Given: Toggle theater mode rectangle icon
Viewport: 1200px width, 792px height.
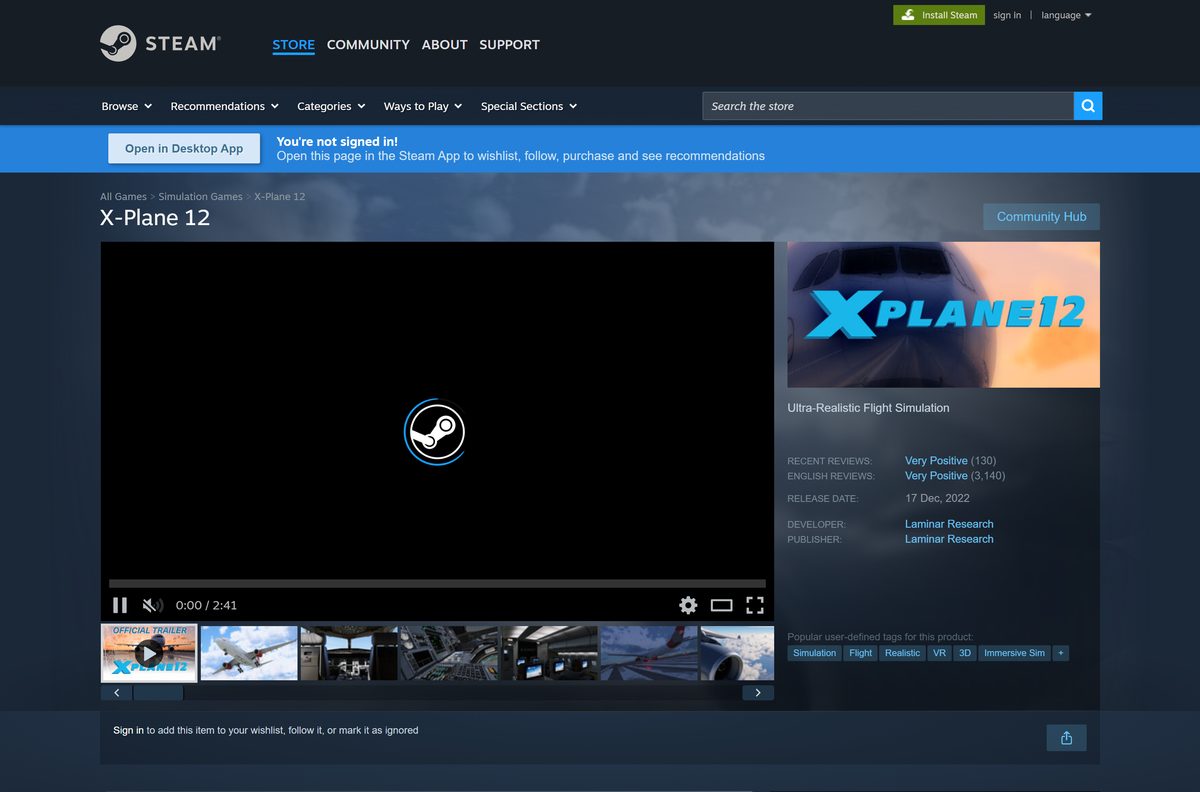Looking at the screenshot, I should (722, 605).
